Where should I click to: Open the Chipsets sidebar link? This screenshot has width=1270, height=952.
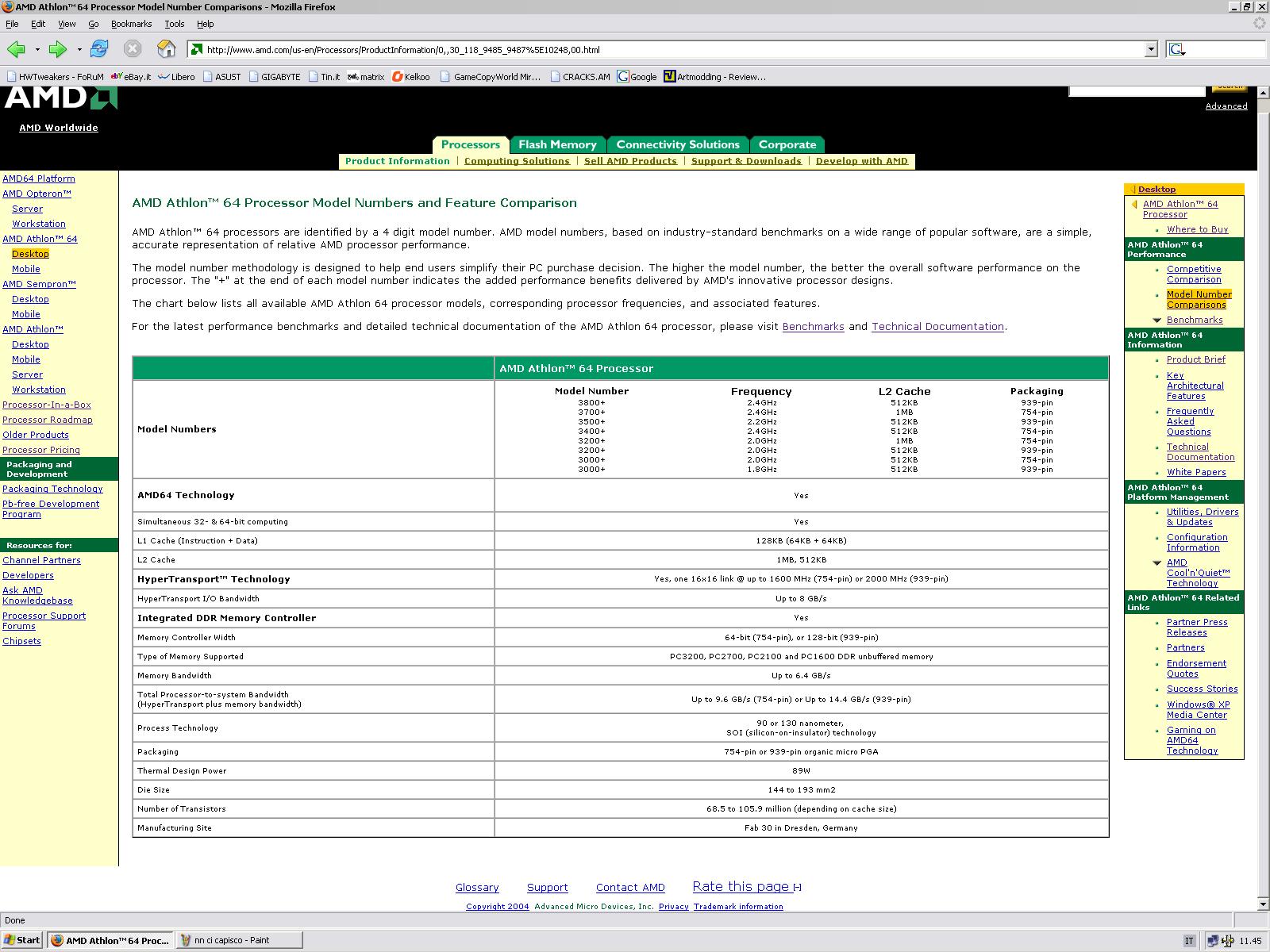tap(21, 641)
